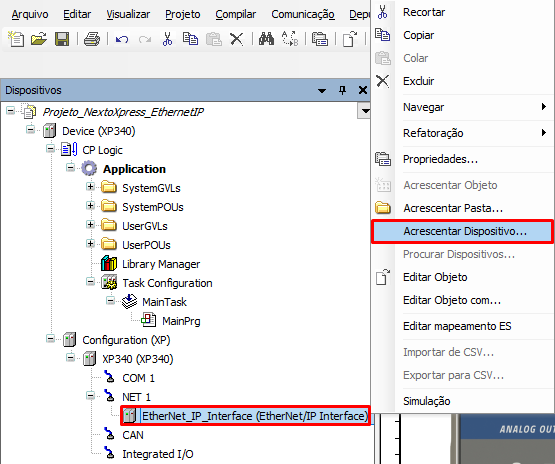Choose Acrescentar Dispositivo... from context menu
The height and width of the screenshot is (464, 555).
463,231
